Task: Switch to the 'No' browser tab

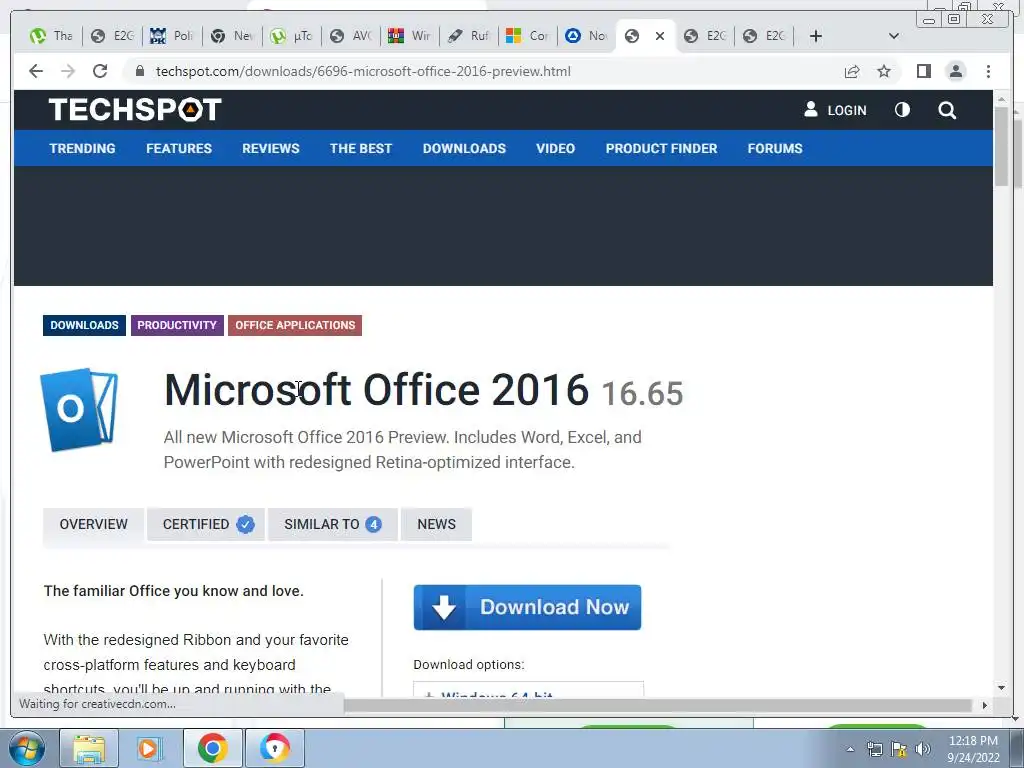Action: coord(586,36)
